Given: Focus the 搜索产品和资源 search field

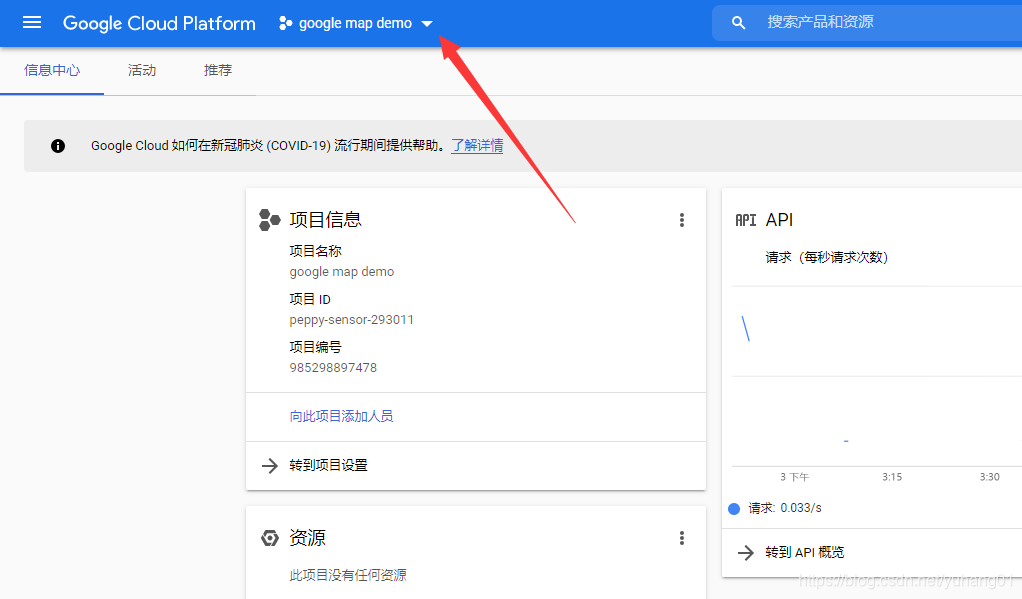Looking at the screenshot, I should [x=867, y=23].
